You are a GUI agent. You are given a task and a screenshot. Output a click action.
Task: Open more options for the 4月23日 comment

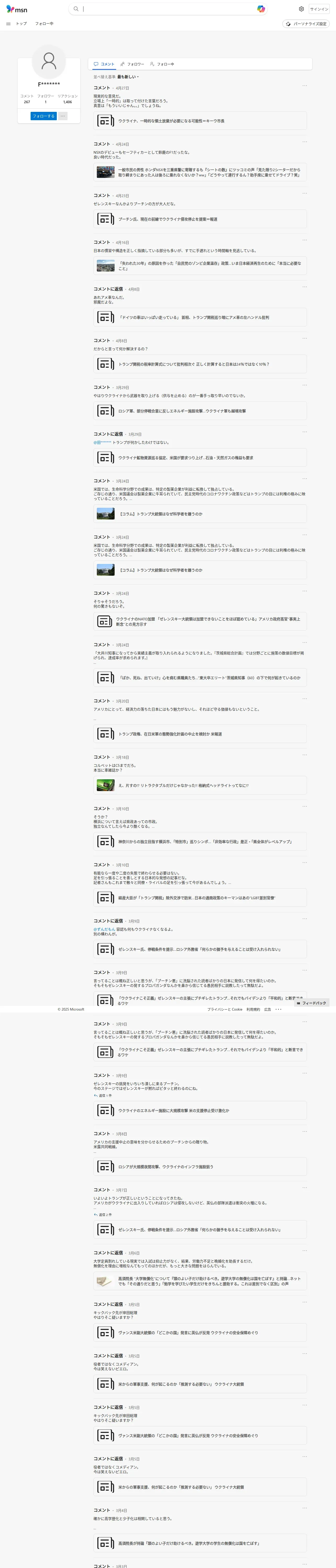point(304,194)
